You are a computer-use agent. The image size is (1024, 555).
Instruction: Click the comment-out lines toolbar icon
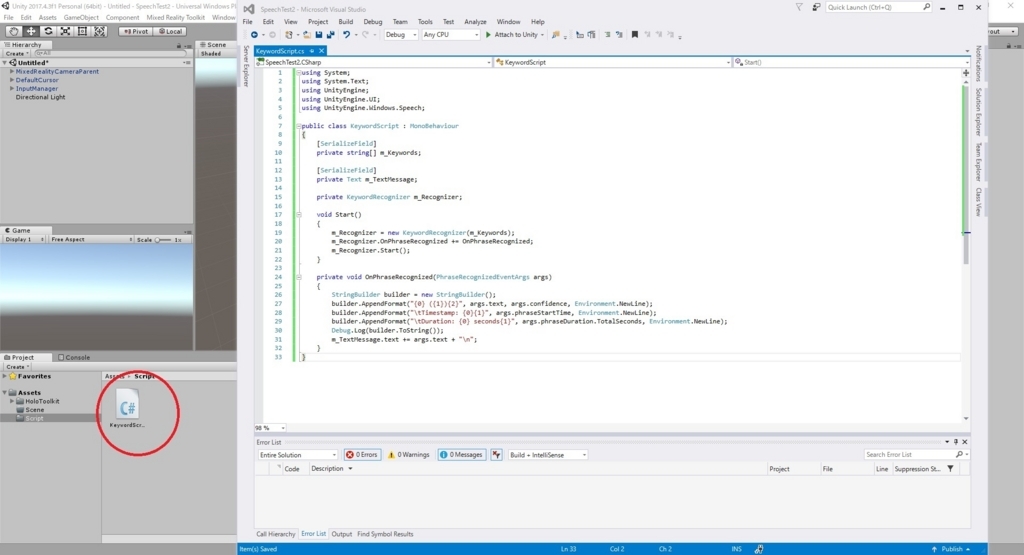click(x=607, y=35)
